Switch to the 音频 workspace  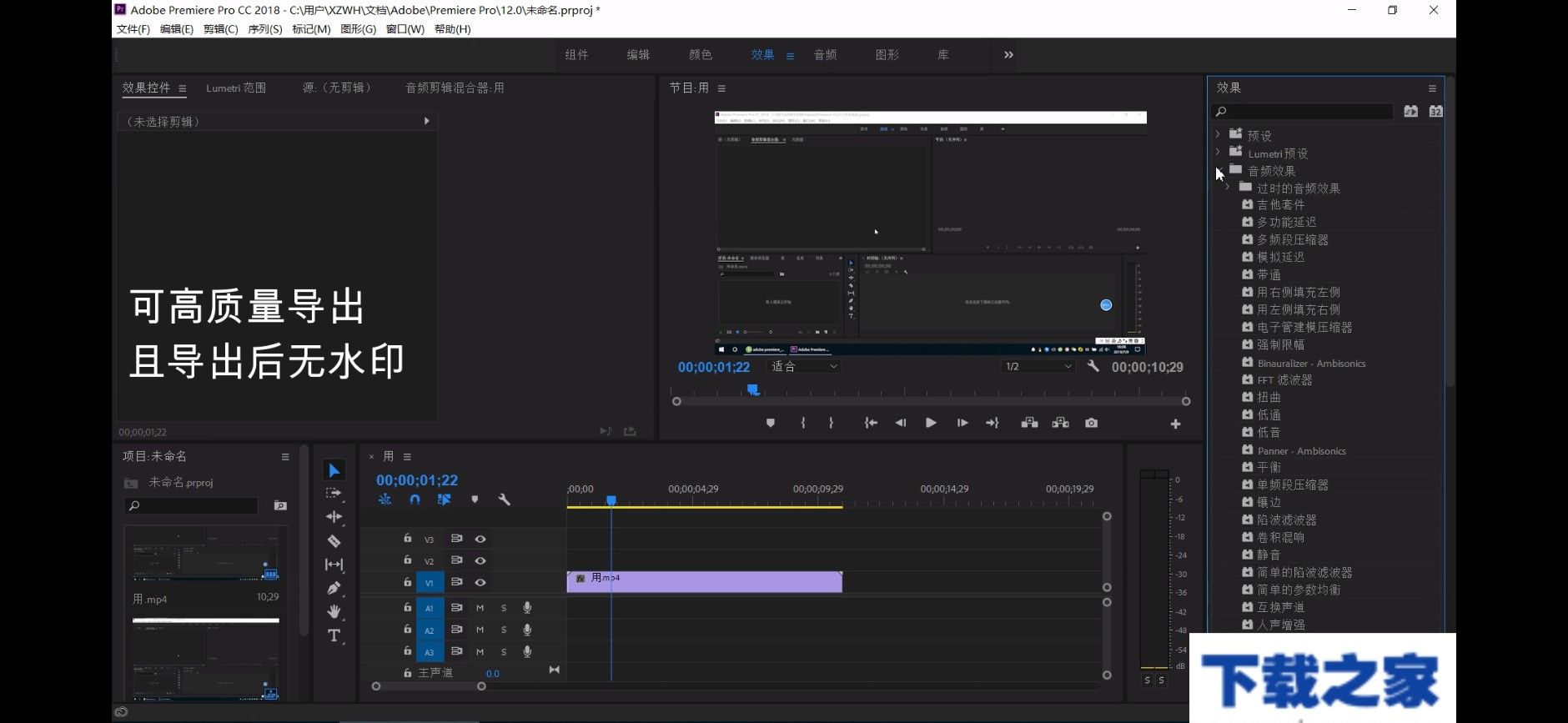[x=826, y=55]
